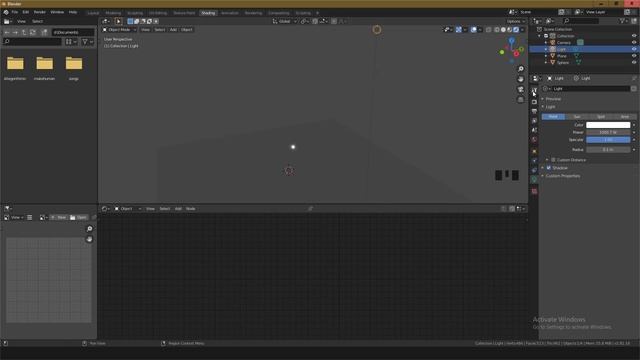Click the outliner search field

pos(581,21)
